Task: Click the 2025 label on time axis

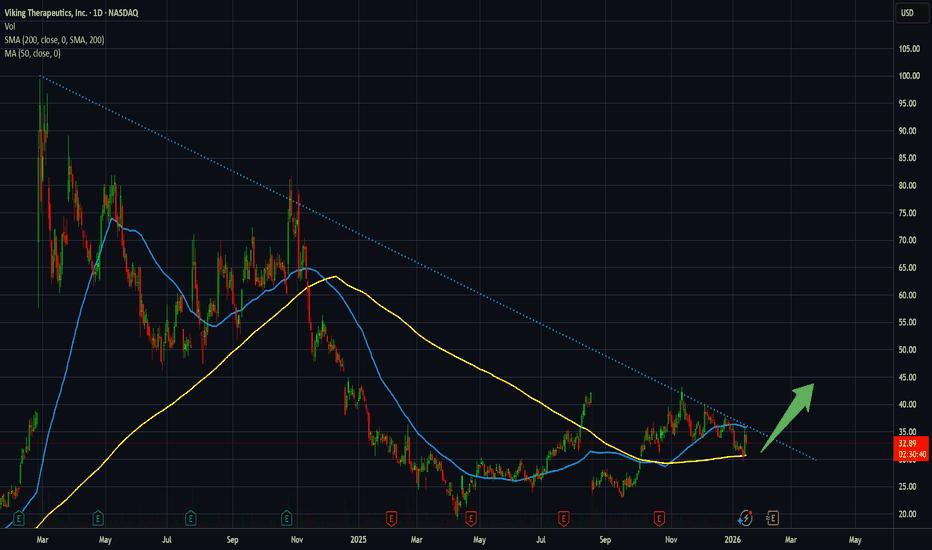Action: point(358,540)
